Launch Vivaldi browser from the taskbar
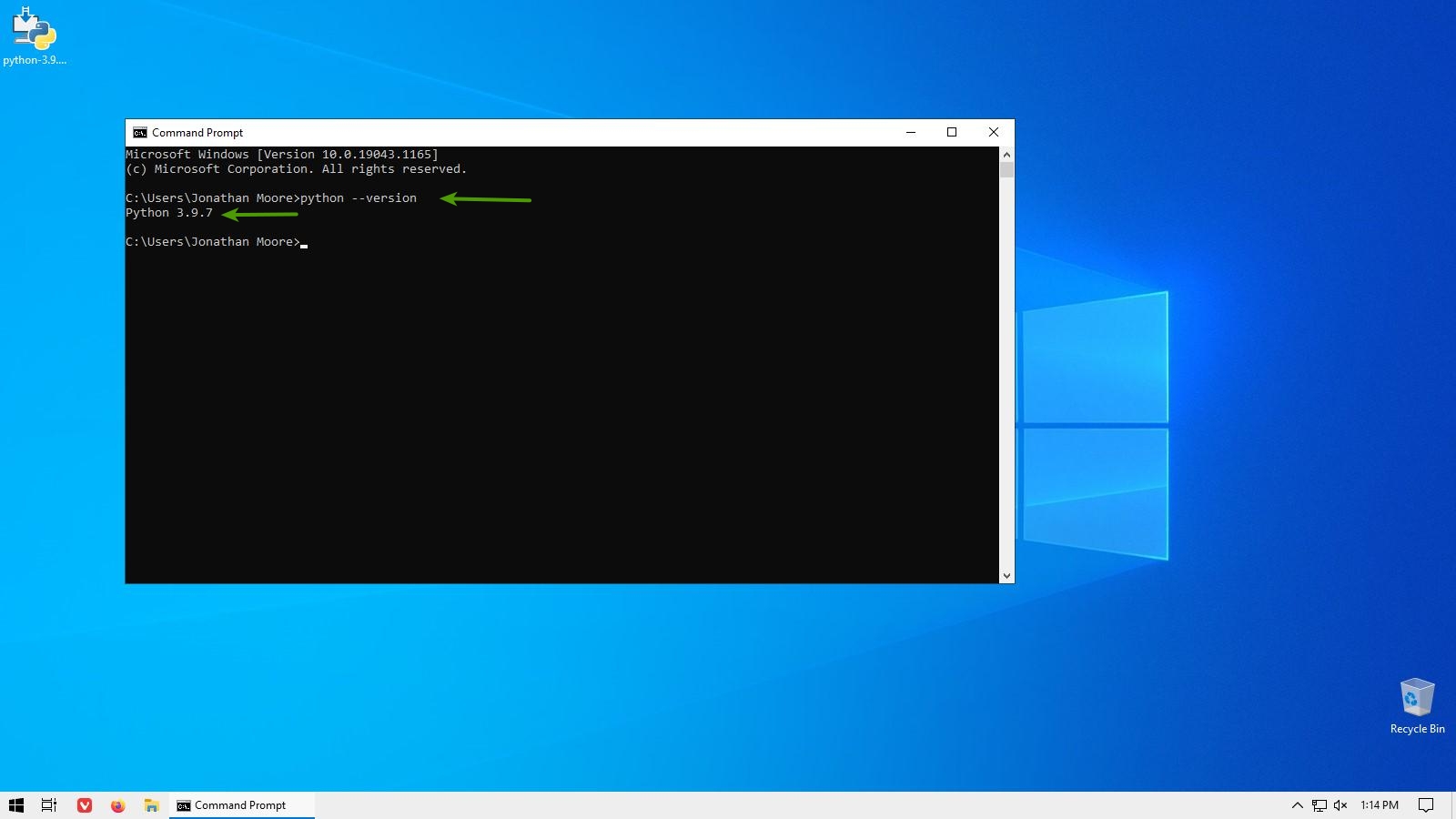Image resolution: width=1456 pixels, height=819 pixels. coord(85,805)
